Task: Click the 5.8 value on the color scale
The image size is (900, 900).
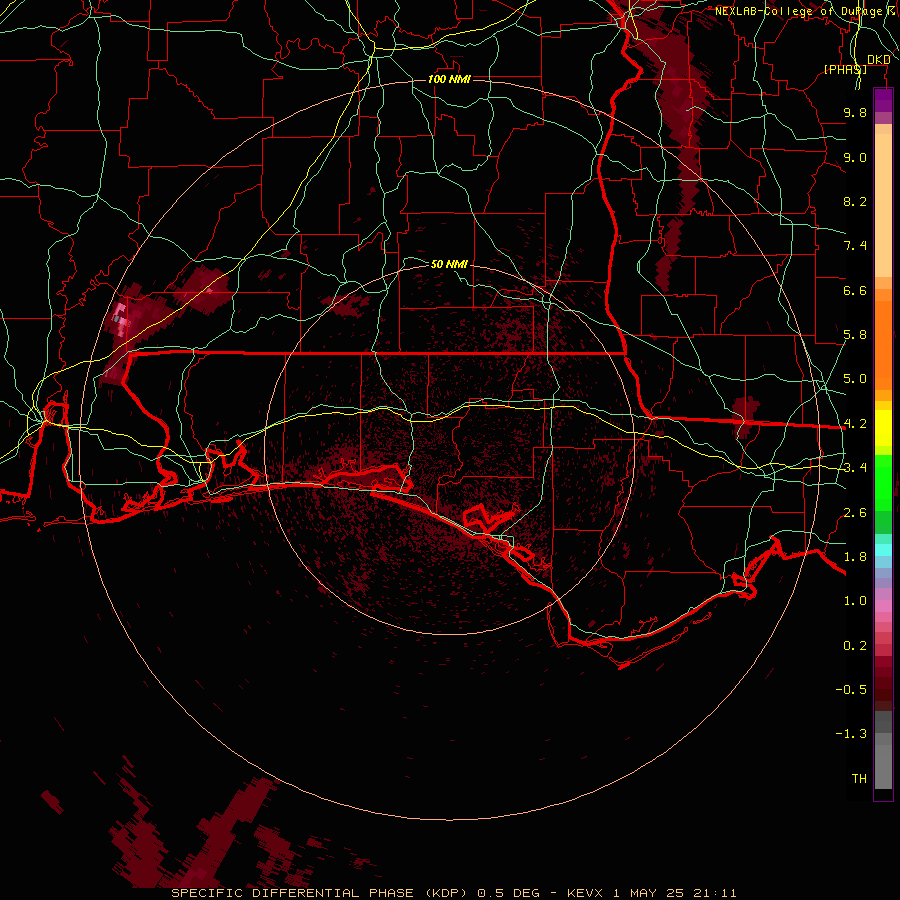Action: click(855, 335)
